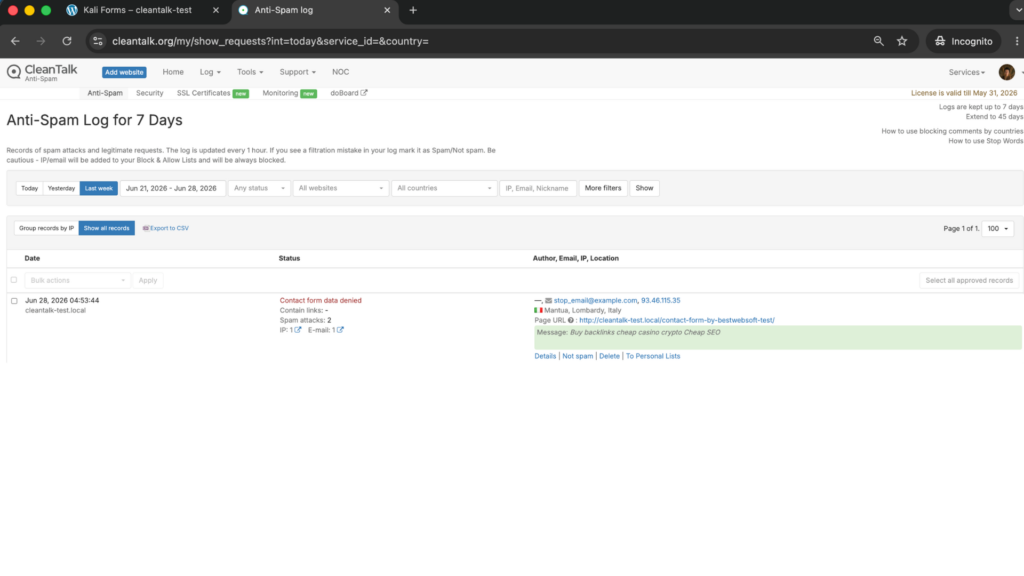Mark the record as Not spam
1024x576 pixels.
click(x=578, y=356)
